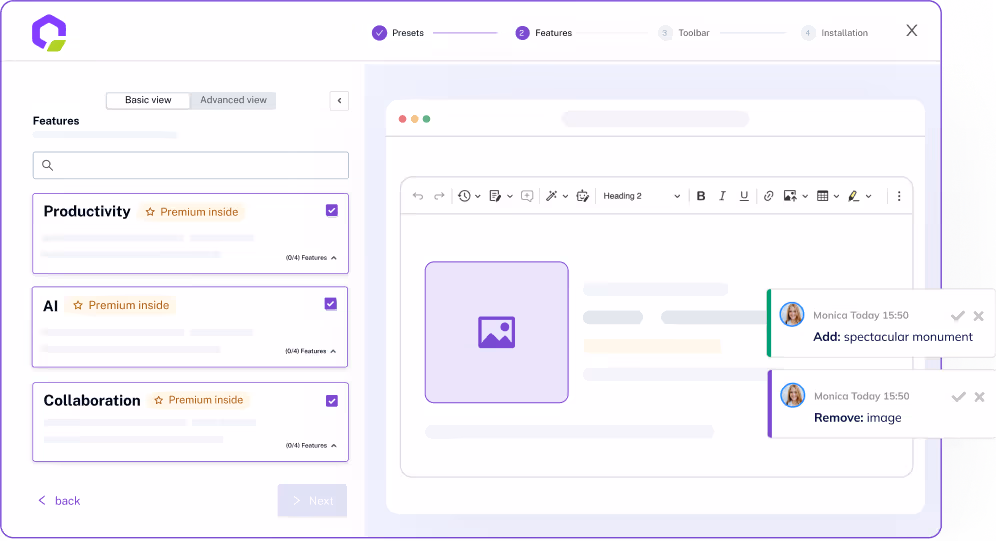Click the features search input field
This screenshot has width=996, height=541.
(191, 165)
